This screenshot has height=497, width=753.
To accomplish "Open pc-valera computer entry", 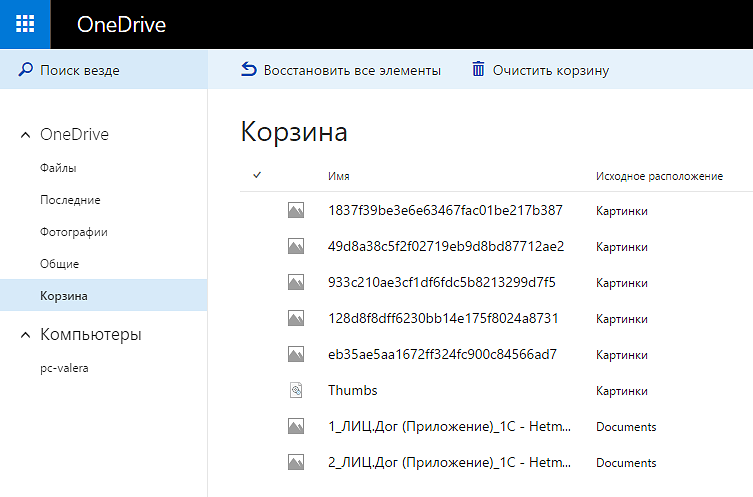I will 64,368.
